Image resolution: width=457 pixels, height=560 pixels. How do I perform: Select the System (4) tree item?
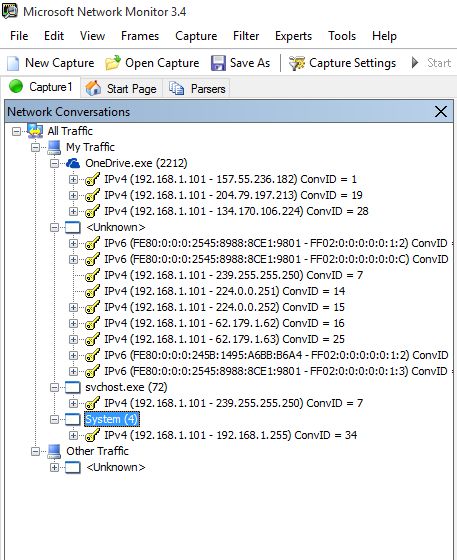tap(111, 419)
